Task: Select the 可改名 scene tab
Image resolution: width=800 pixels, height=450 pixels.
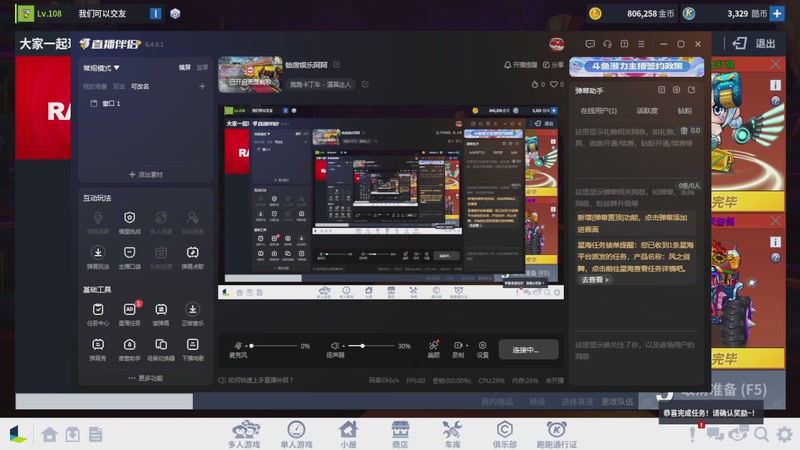Action: (140, 86)
